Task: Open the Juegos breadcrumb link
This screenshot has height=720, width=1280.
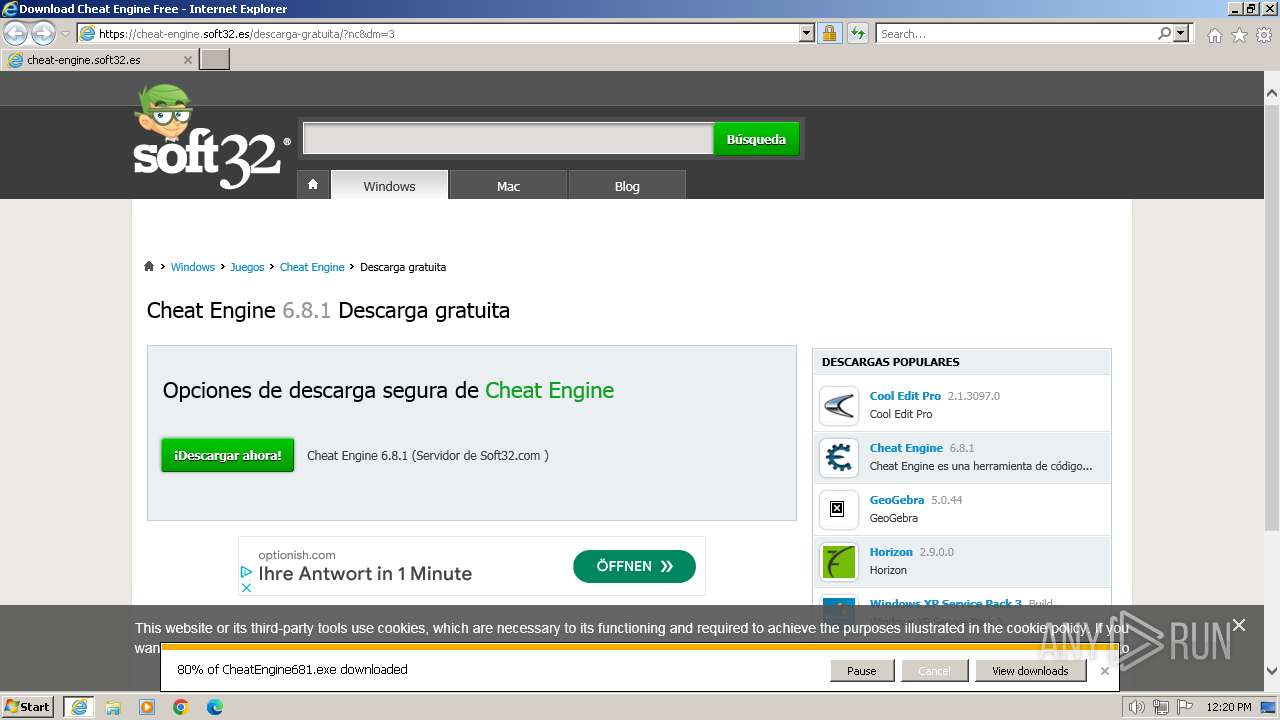Action: [x=247, y=267]
